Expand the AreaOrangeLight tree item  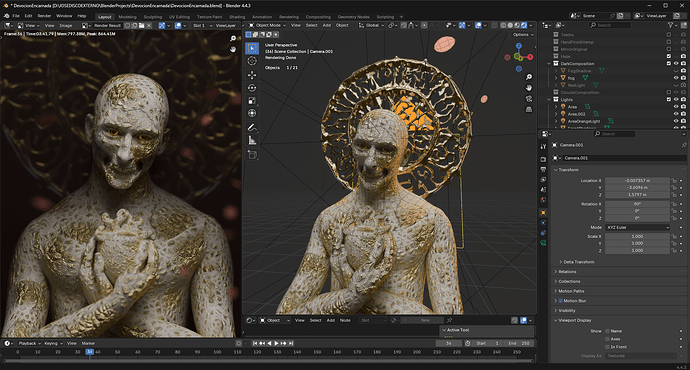(x=556, y=121)
